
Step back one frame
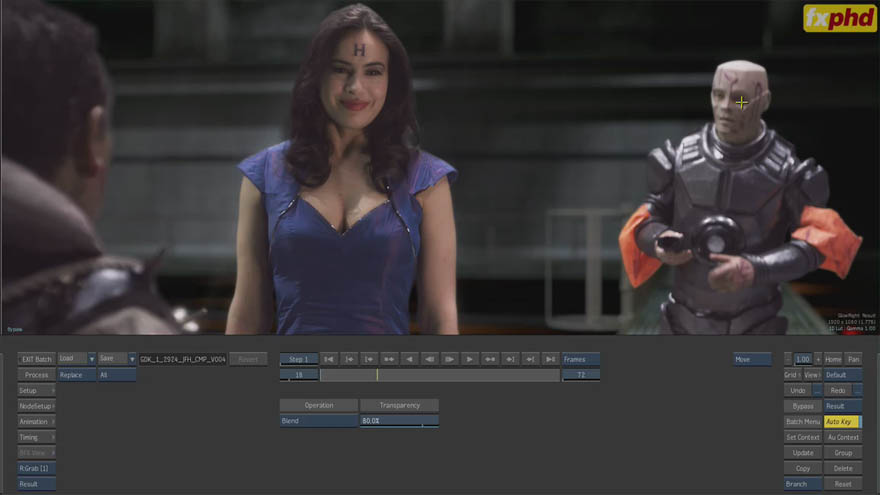coord(430,359)
